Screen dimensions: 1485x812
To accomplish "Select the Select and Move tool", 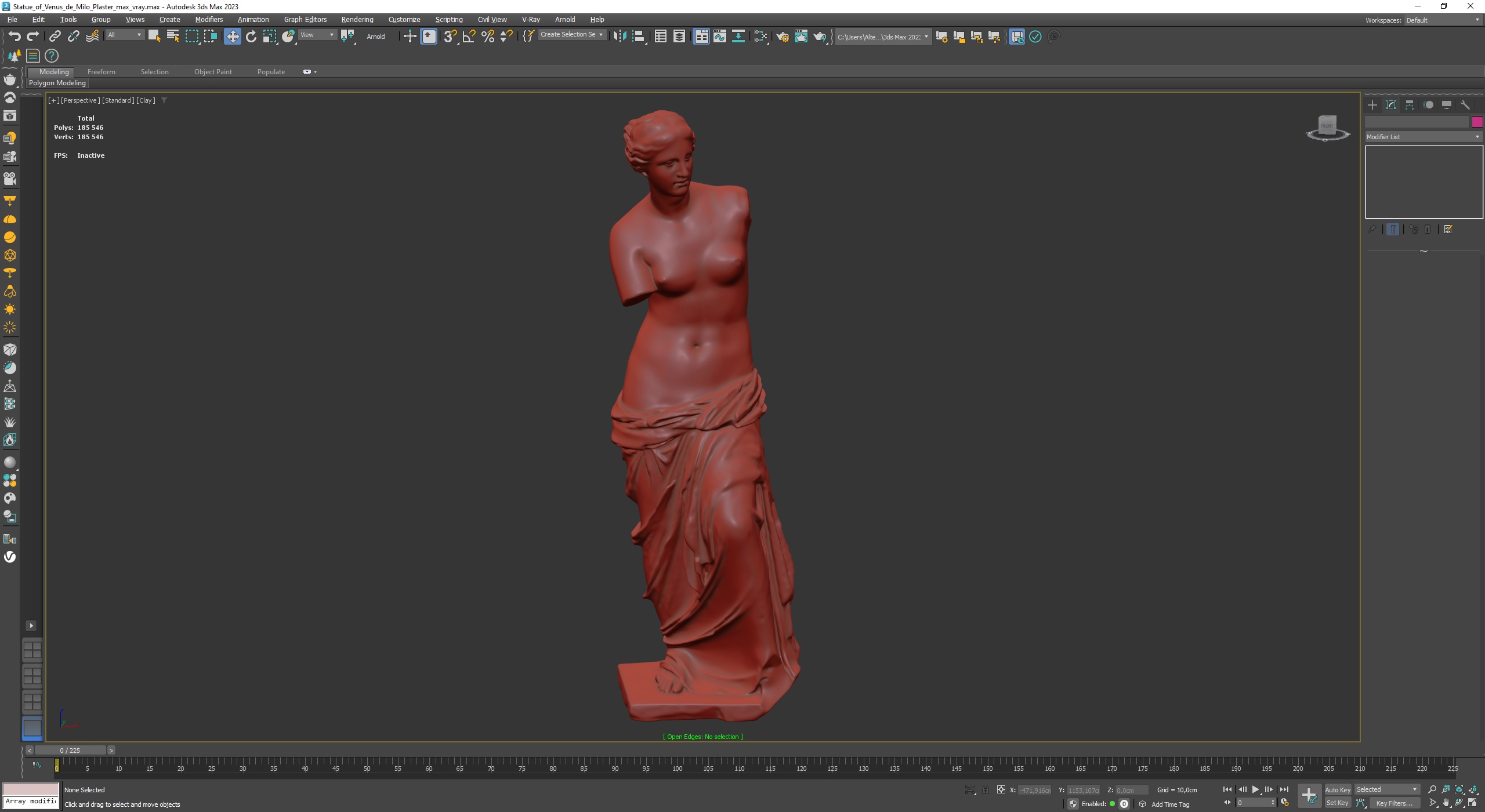I will (x=232, y=37).
